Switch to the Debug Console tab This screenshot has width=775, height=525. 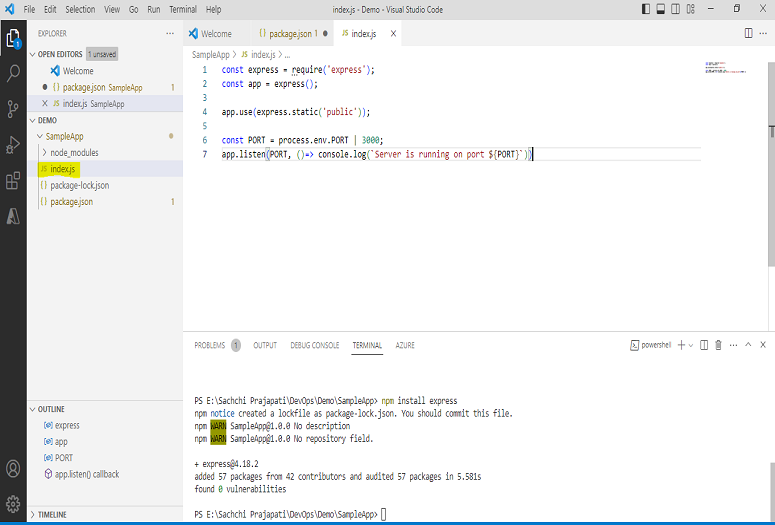[315, 345]
